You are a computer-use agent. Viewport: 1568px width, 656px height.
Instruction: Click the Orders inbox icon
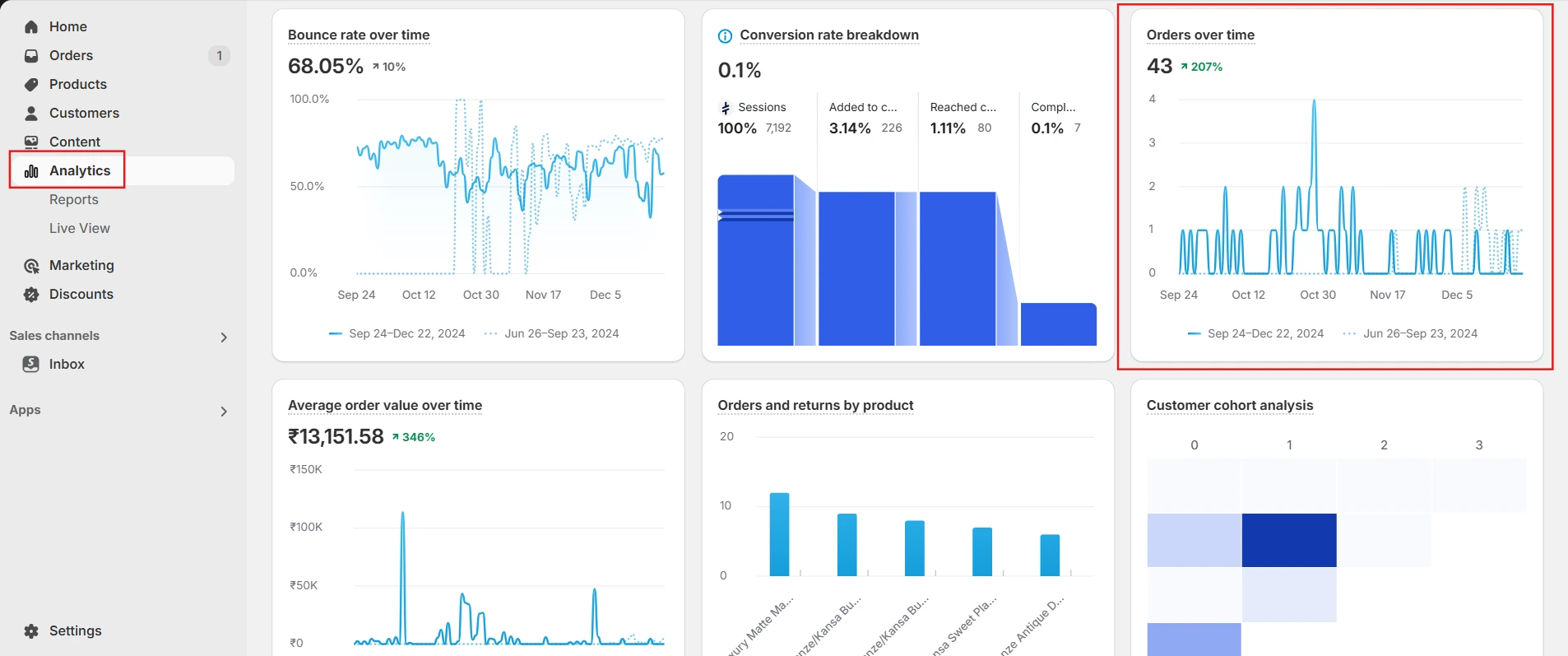31,56
